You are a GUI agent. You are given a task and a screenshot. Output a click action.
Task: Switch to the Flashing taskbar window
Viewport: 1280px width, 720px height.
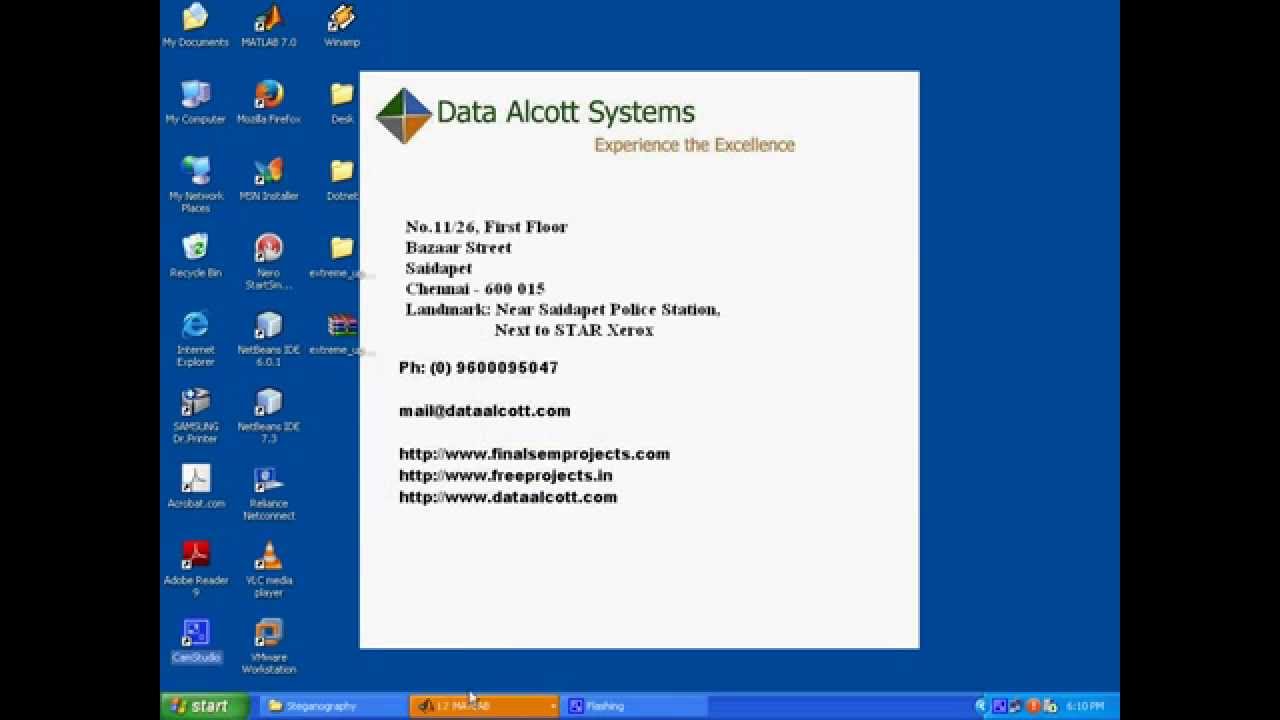630,706
